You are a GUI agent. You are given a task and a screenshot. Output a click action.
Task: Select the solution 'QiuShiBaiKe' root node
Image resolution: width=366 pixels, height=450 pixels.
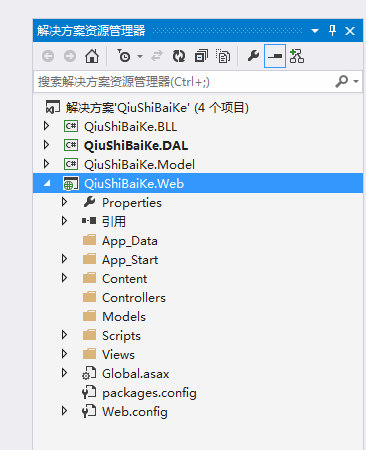(x=157, y=108)
